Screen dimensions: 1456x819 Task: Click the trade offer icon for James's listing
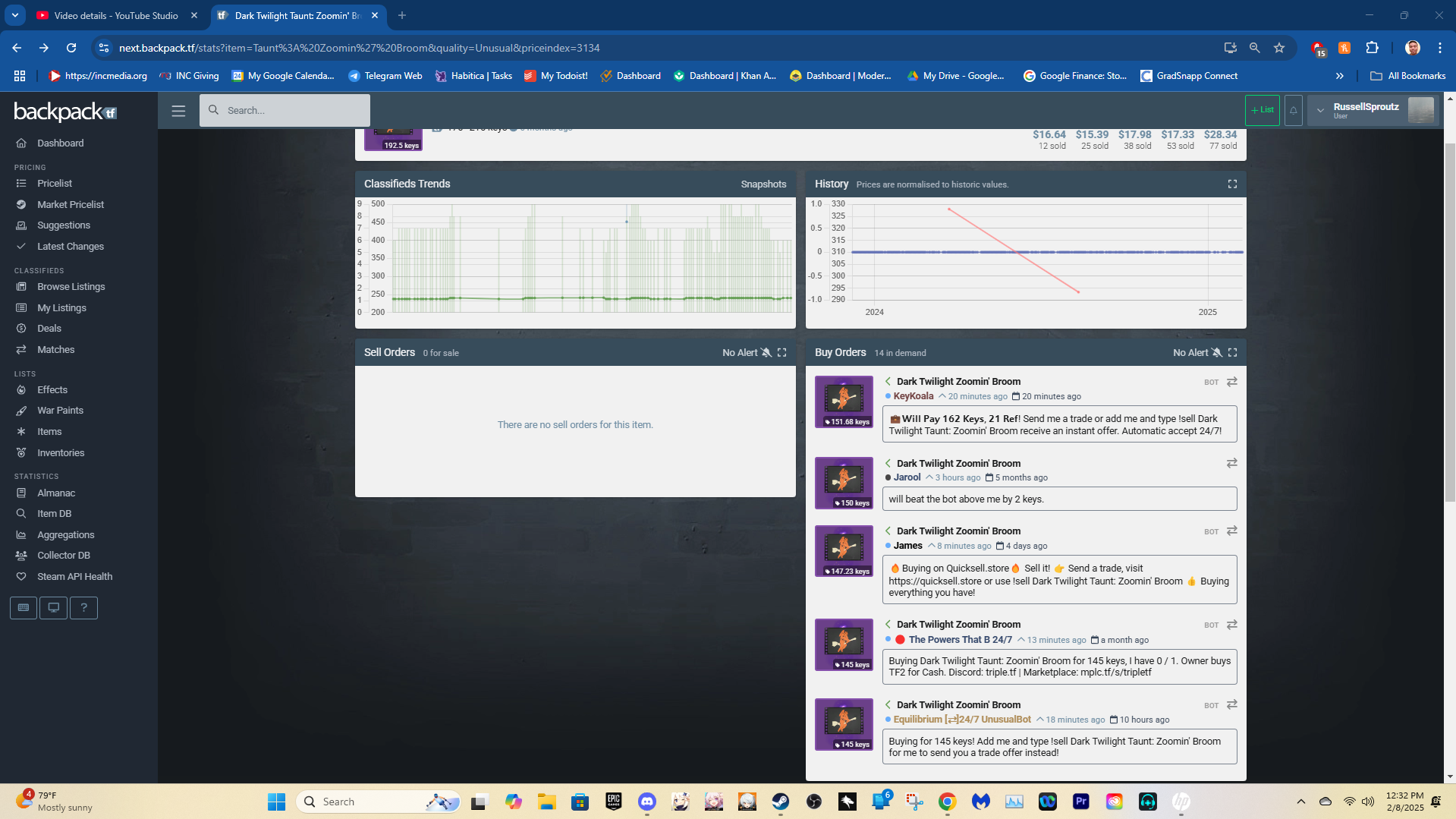1232,531
